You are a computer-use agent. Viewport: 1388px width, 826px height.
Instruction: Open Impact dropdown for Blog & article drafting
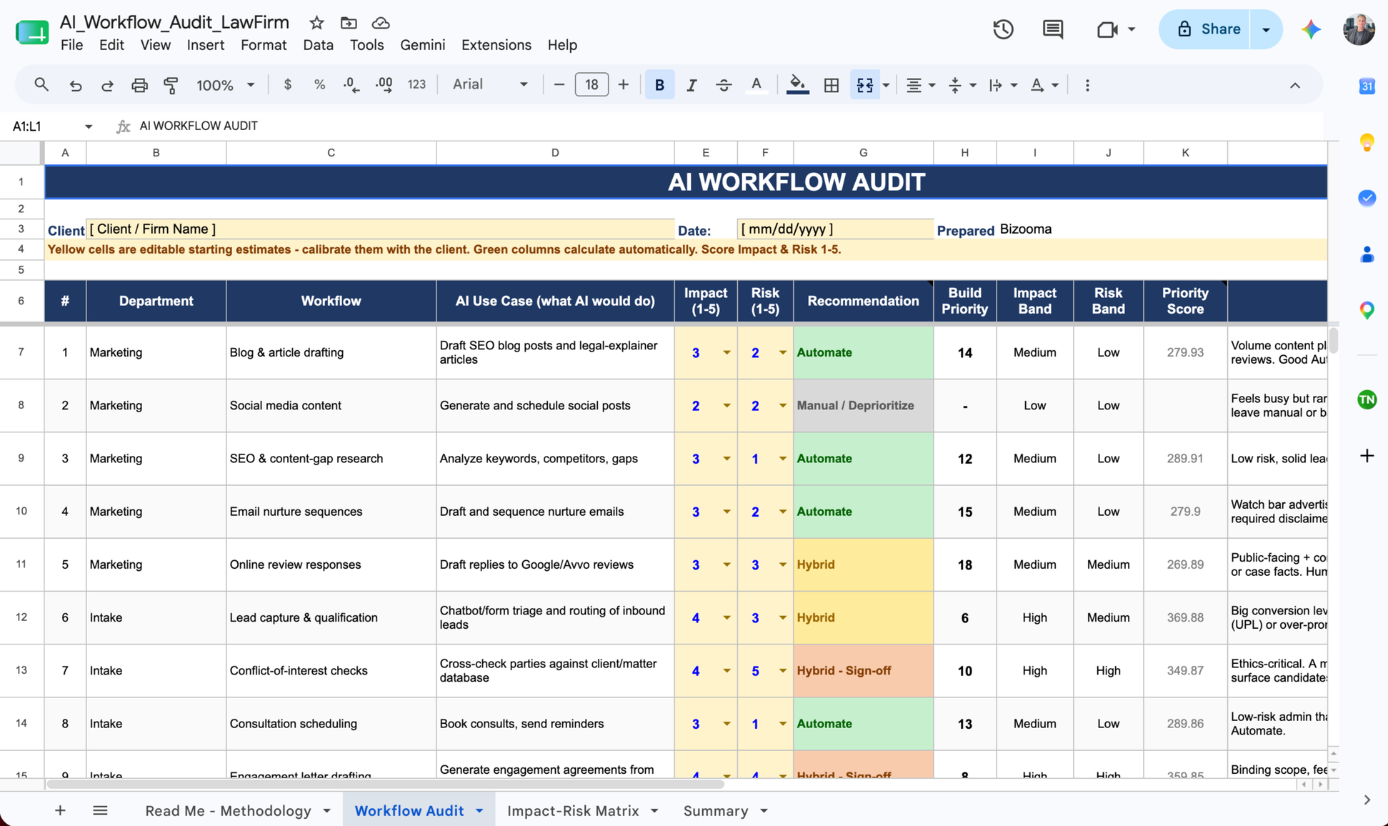pyautogui.click(x=727, y=353)
